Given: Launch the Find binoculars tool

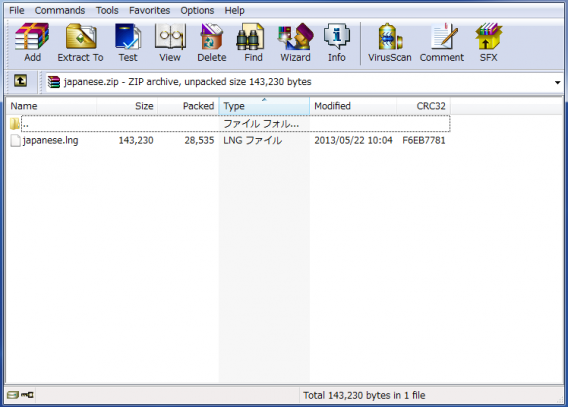Looking at the screenshot, I should [253, 42].
